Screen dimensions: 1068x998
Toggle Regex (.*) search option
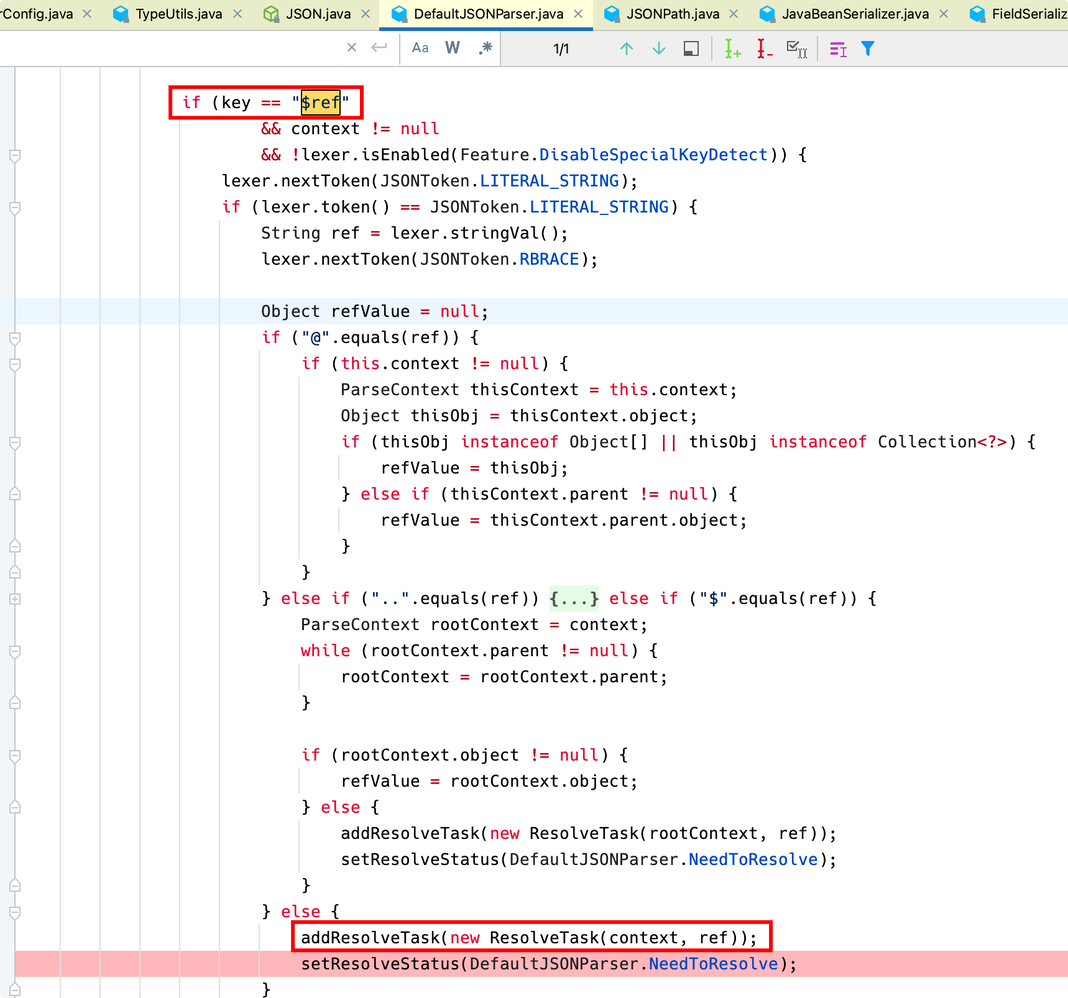tap(485, 48)
